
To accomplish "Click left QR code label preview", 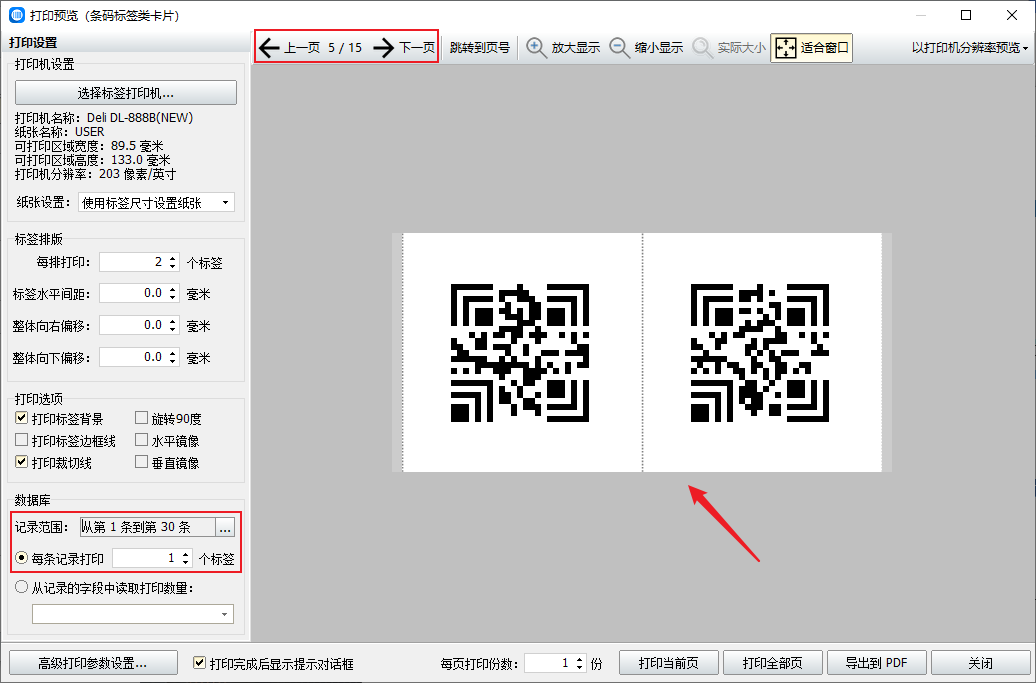I will [x=520, y=353].
